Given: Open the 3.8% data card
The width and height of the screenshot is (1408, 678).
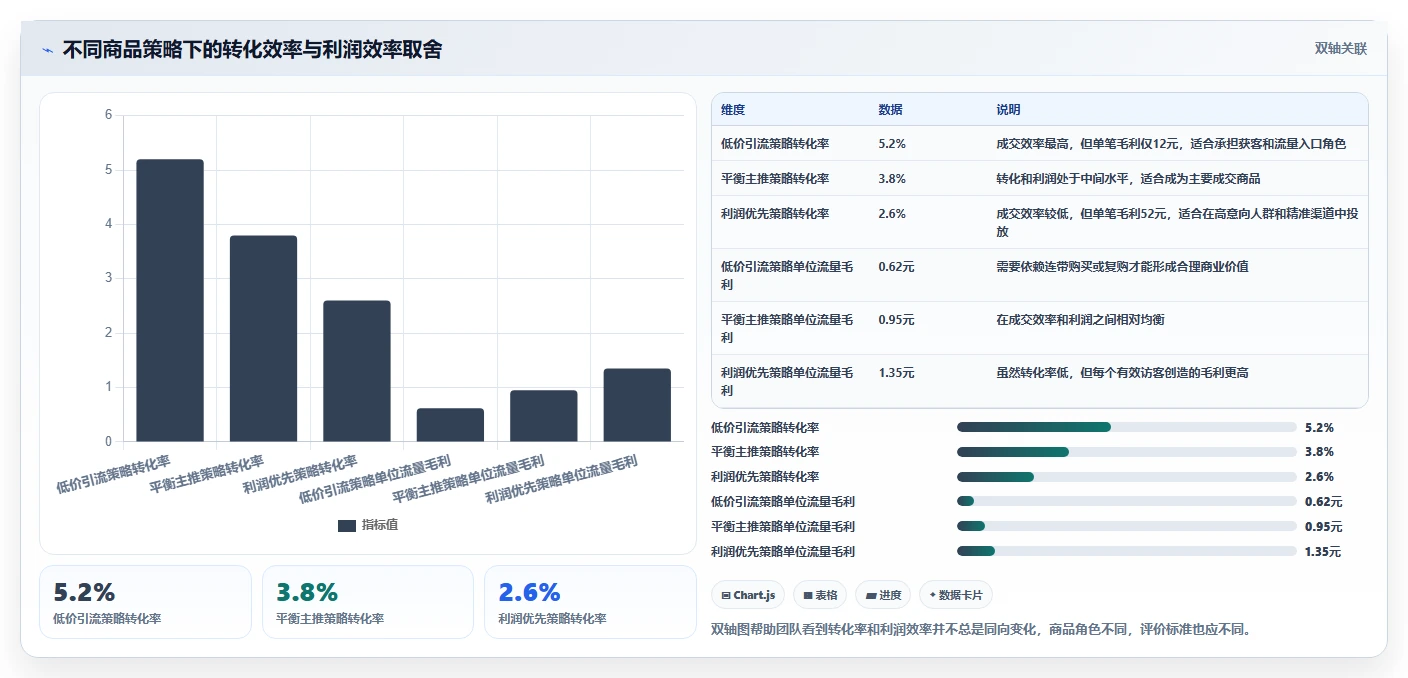Looking at the screenshot, I should pyautogui.click(x=368, y=602).
